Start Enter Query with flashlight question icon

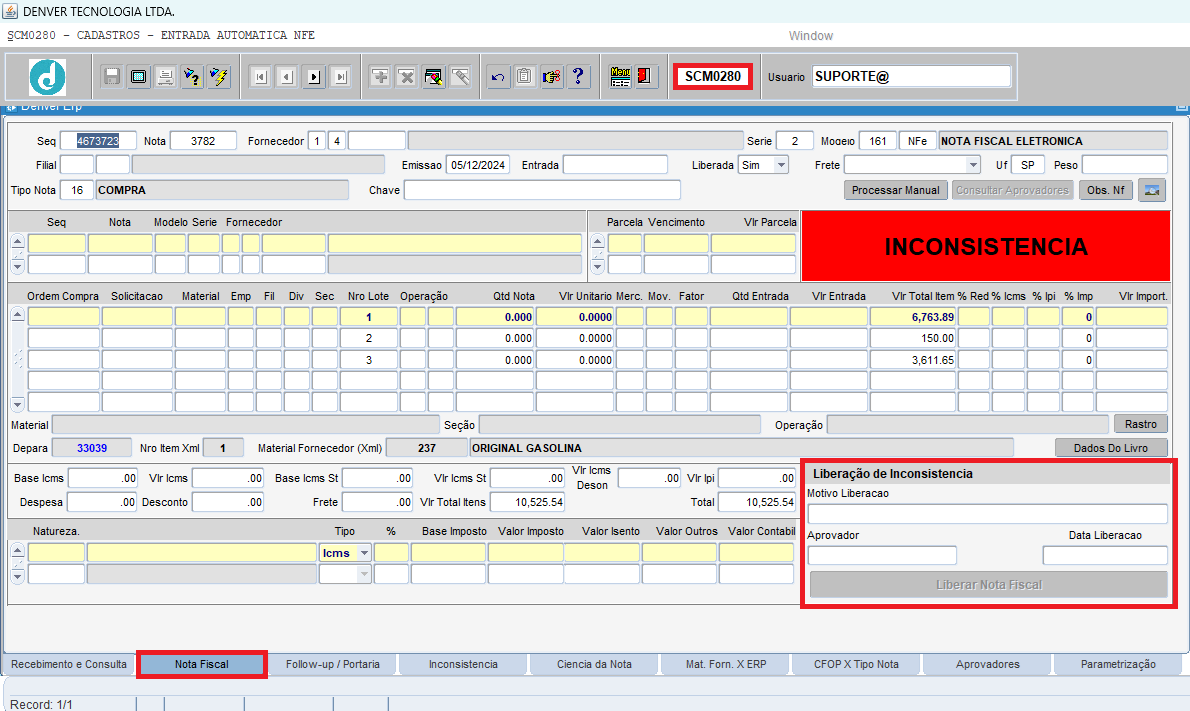click(x=192, y=77)
